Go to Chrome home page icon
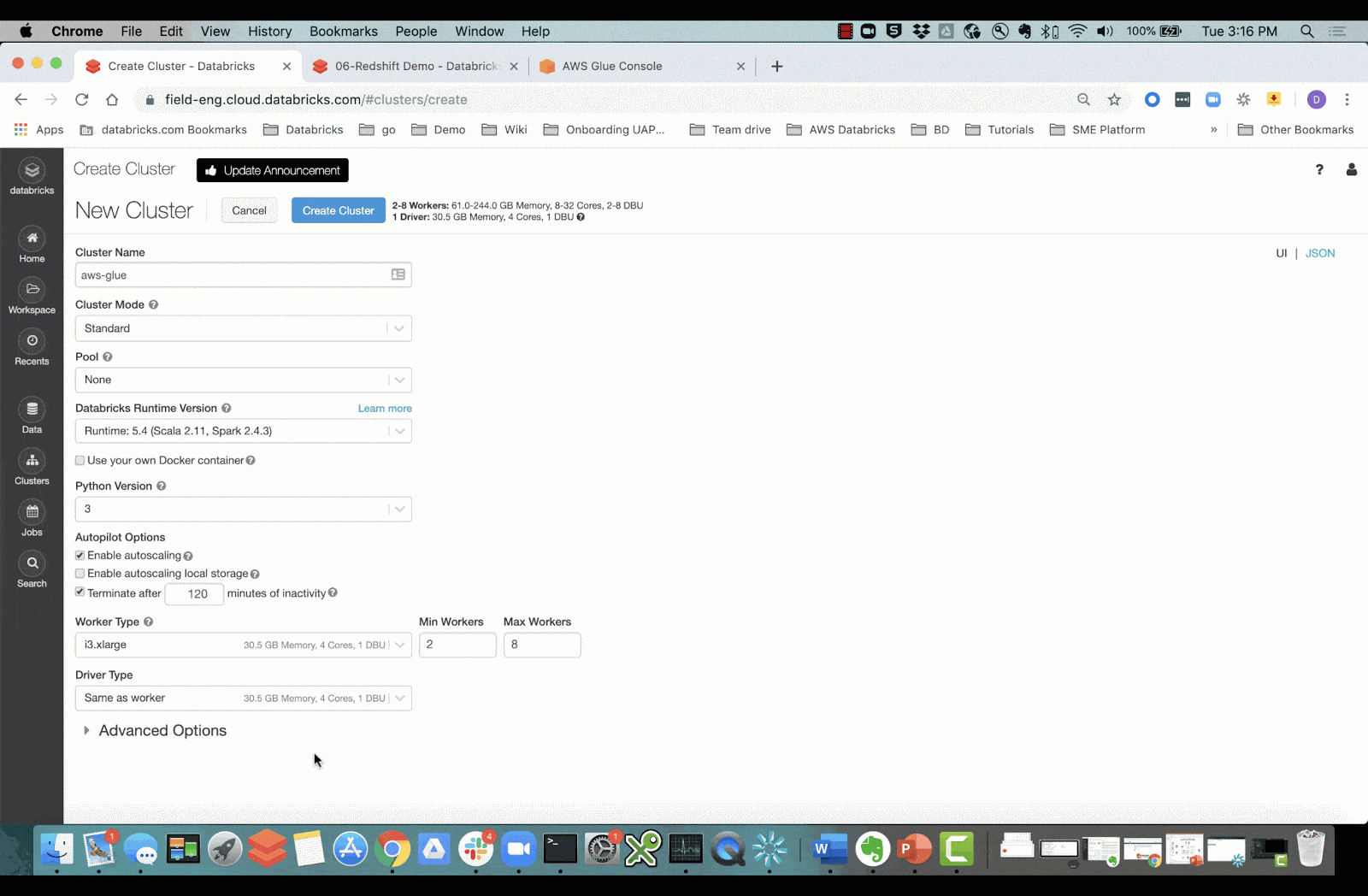The width and height of the screenshot is (1368, 896). pyautogui.click(x=112, y=99)
